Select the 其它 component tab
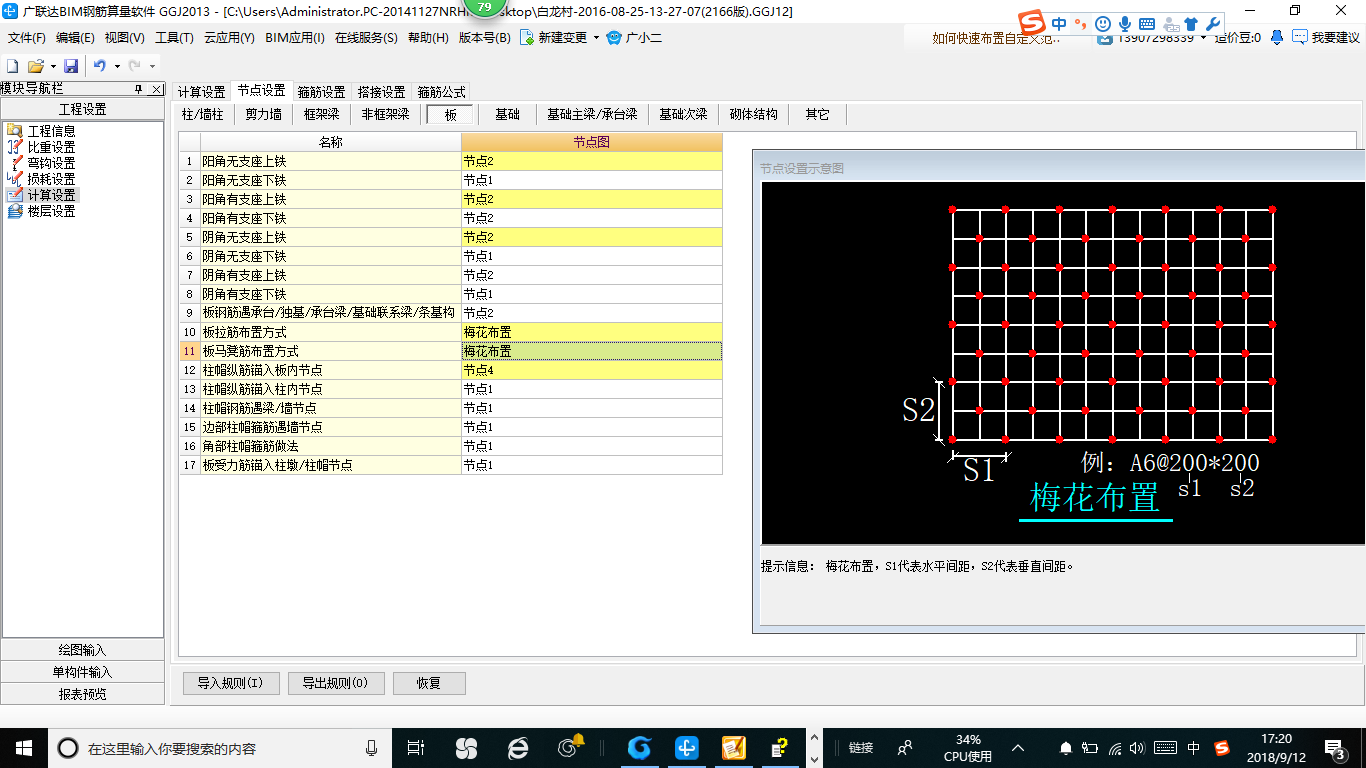 click(818, 114)
